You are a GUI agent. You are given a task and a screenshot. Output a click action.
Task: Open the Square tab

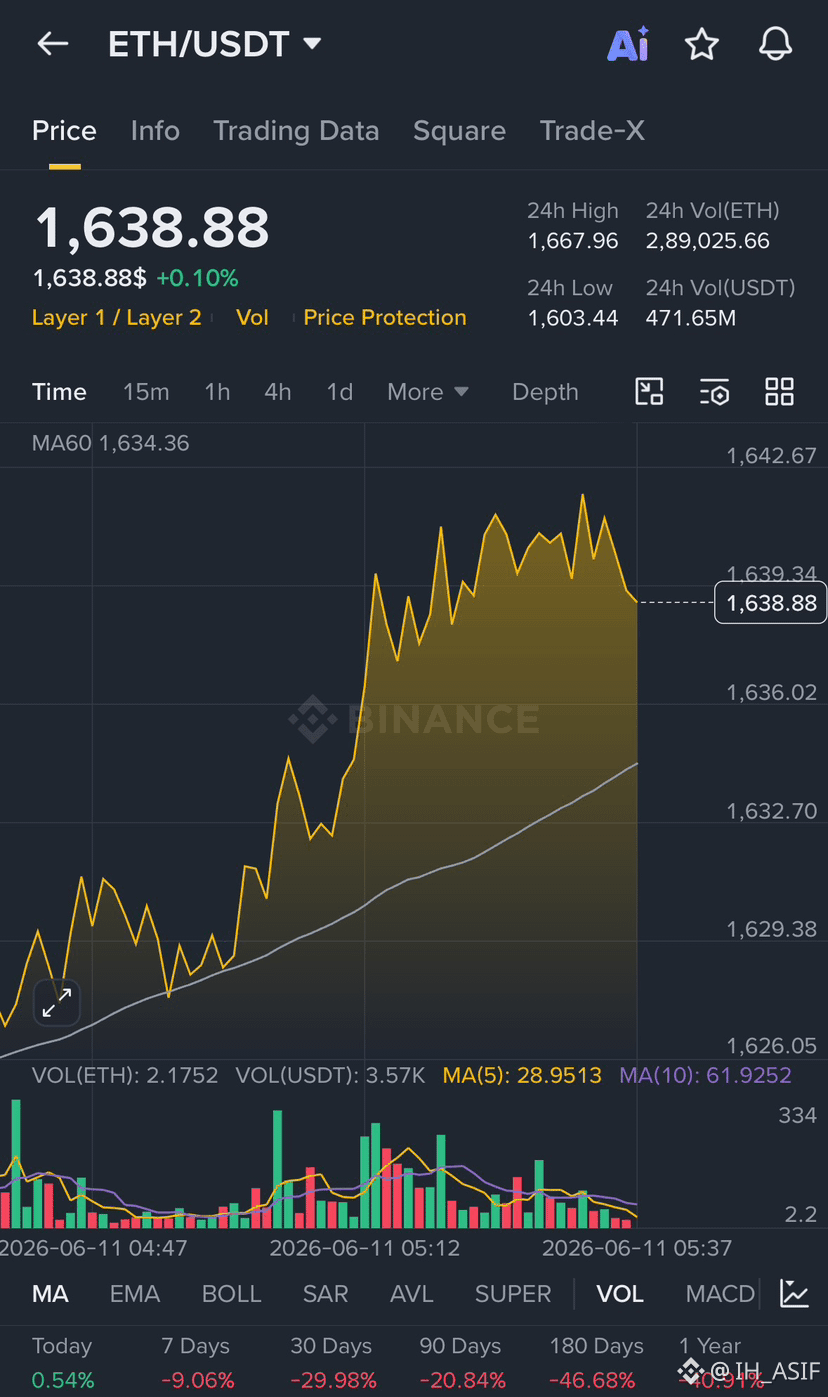pos(459,131)
